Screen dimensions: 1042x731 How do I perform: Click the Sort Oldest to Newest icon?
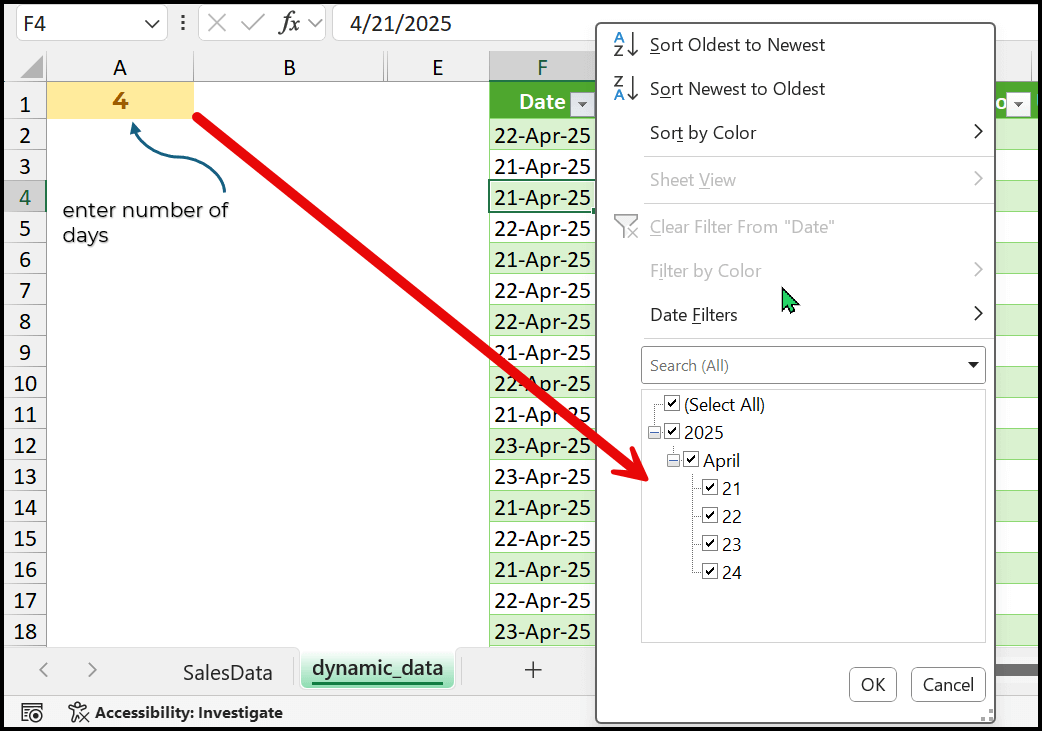626,45
